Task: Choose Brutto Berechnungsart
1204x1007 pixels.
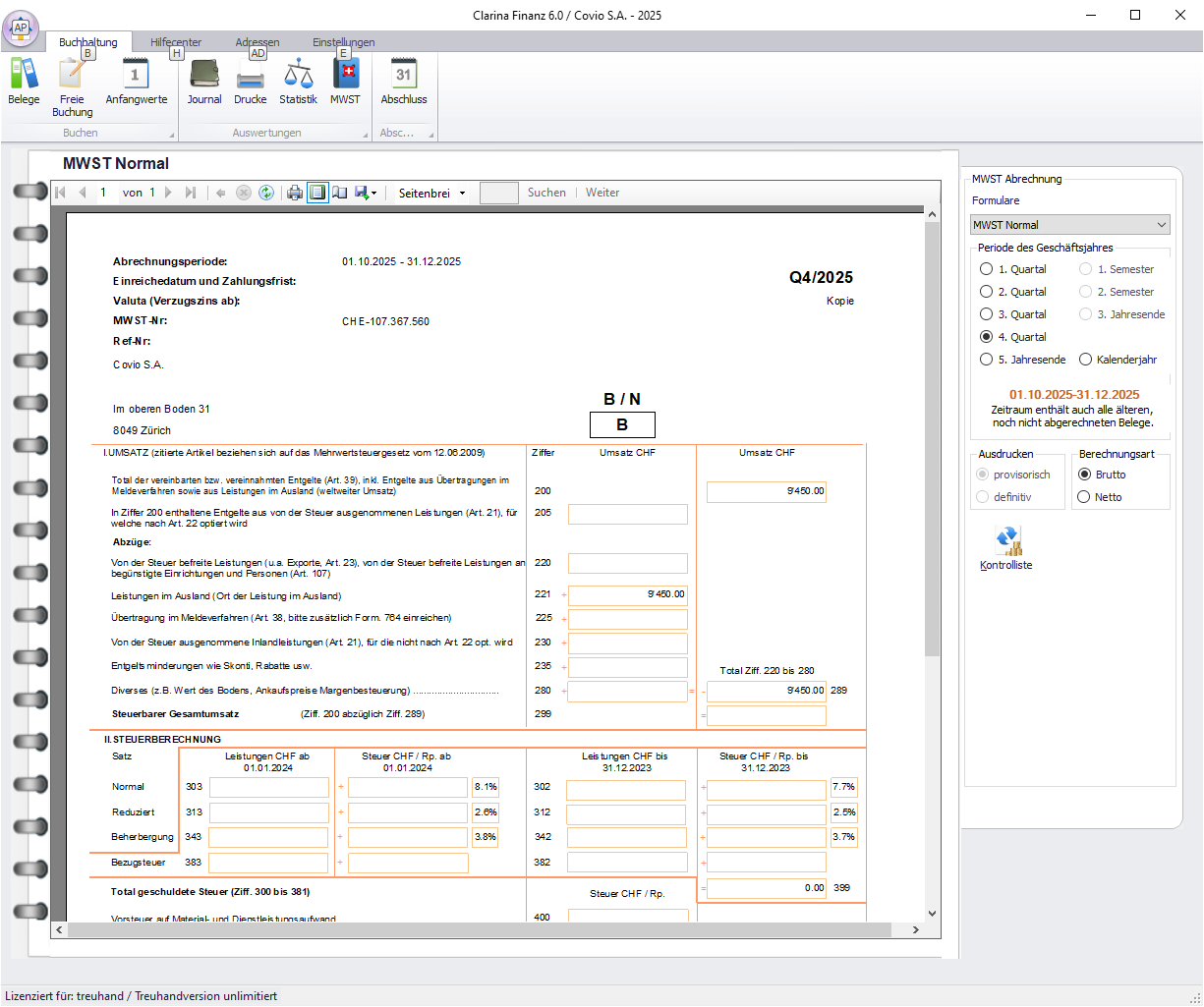Action: coord(1102,475)
